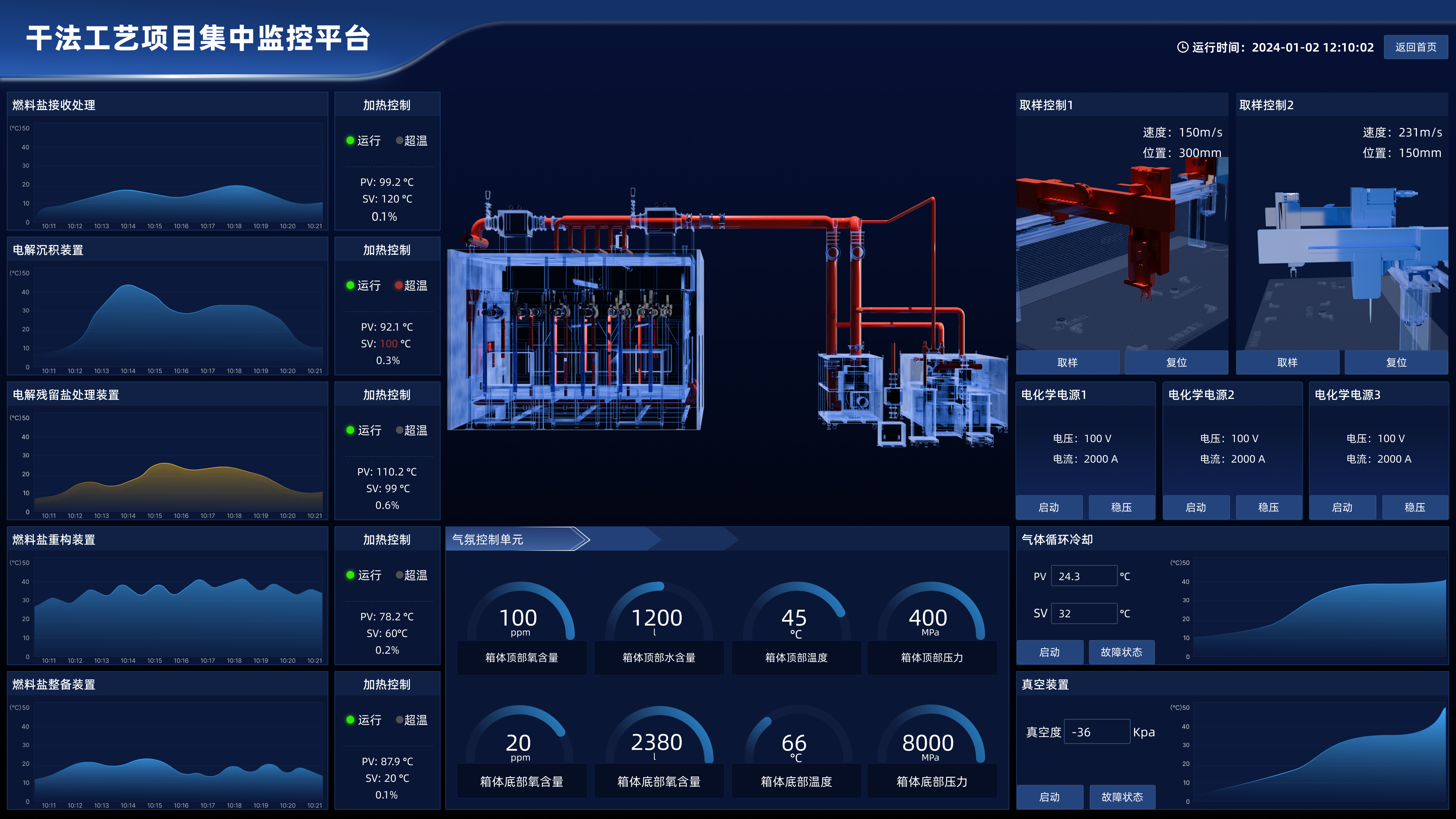1456x819 pixels.
Task: Click the red 超温 indicator in 电解沉积装置 加热控制
Action: [399, 286]
